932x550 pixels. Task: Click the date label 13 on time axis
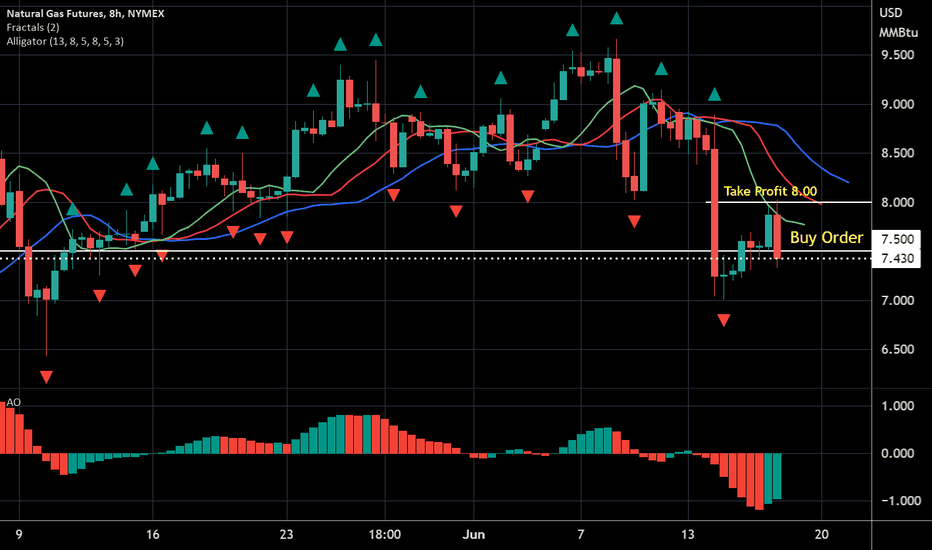click(688, 535)
